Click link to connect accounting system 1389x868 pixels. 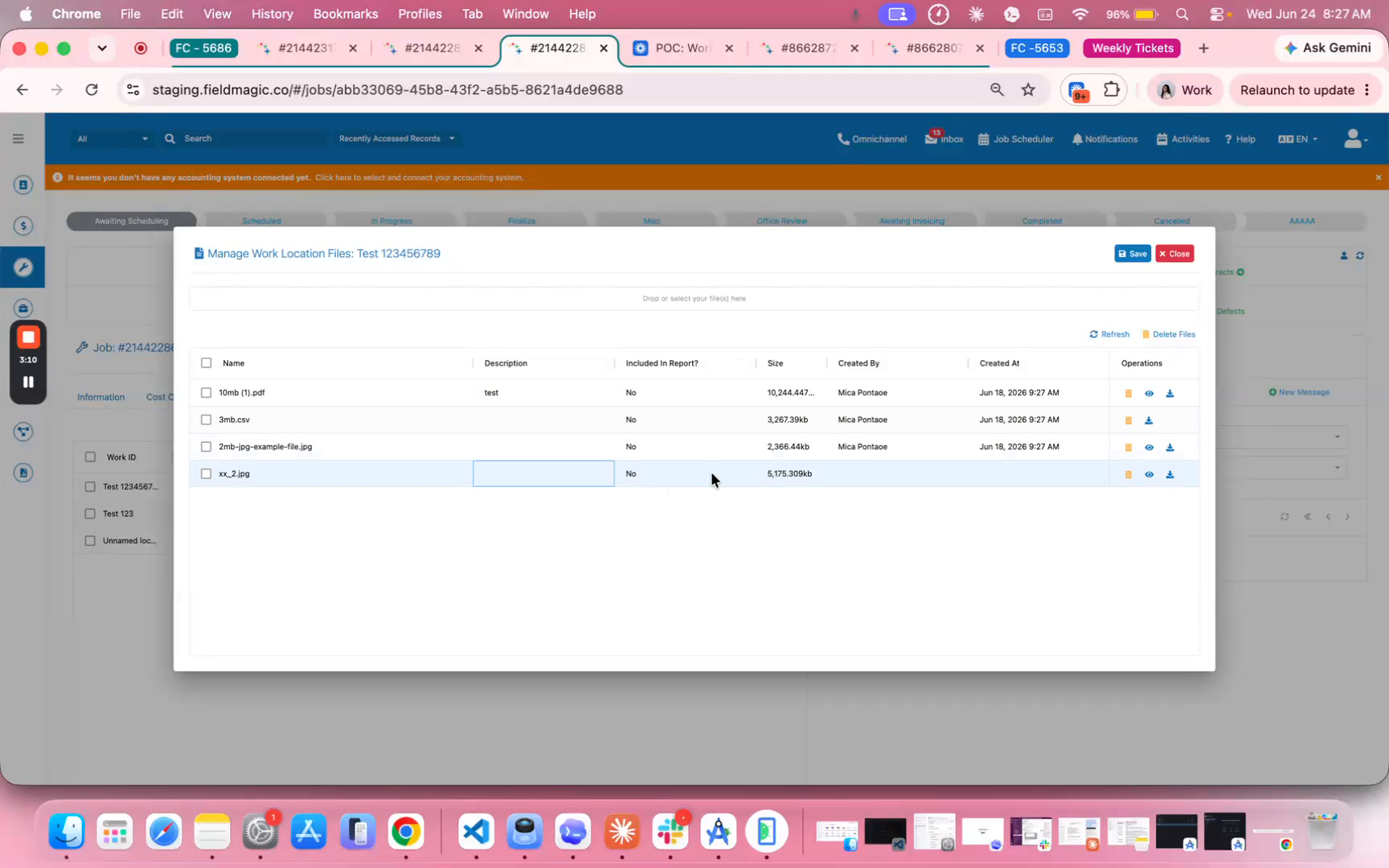pyautogui.click(x=419, y=178)
